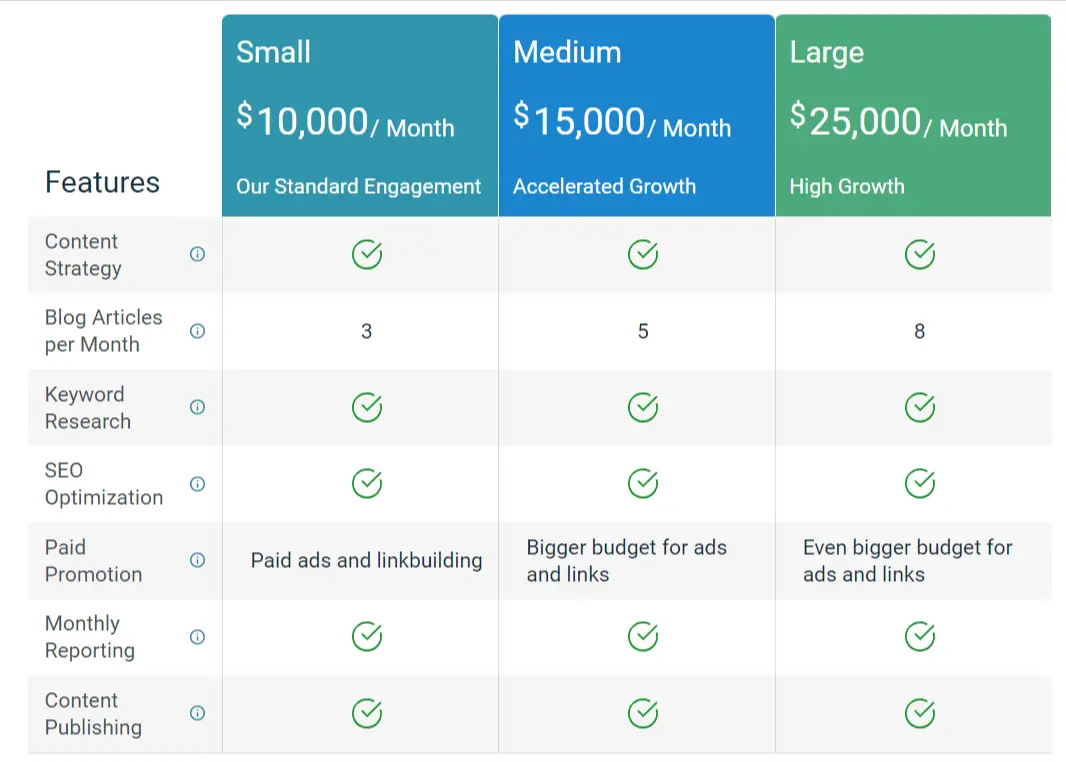Click the SEO Optimization info icon
The height and width of the screenshot is (762, 1066).
(197, 484)
